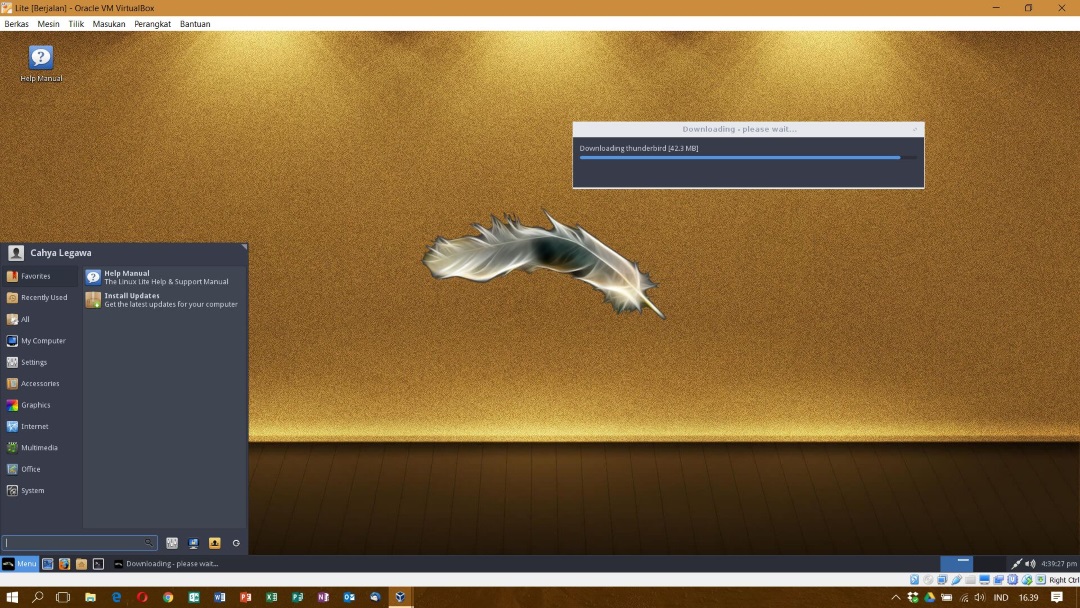Viewport: 1080px width, 608px height.
Task: Open the home folder panel launcher
Action: 81,564
